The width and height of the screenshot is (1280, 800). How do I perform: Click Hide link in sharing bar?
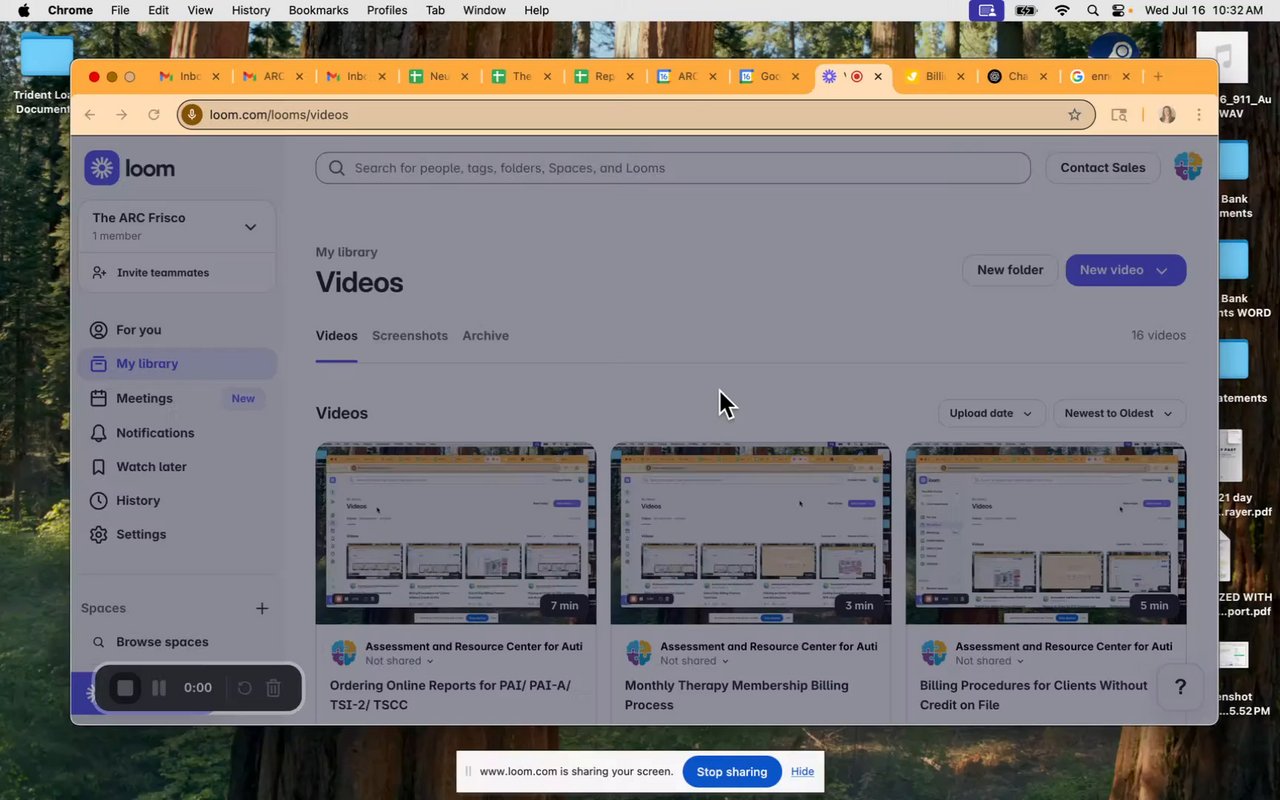(x=802, y=772)
